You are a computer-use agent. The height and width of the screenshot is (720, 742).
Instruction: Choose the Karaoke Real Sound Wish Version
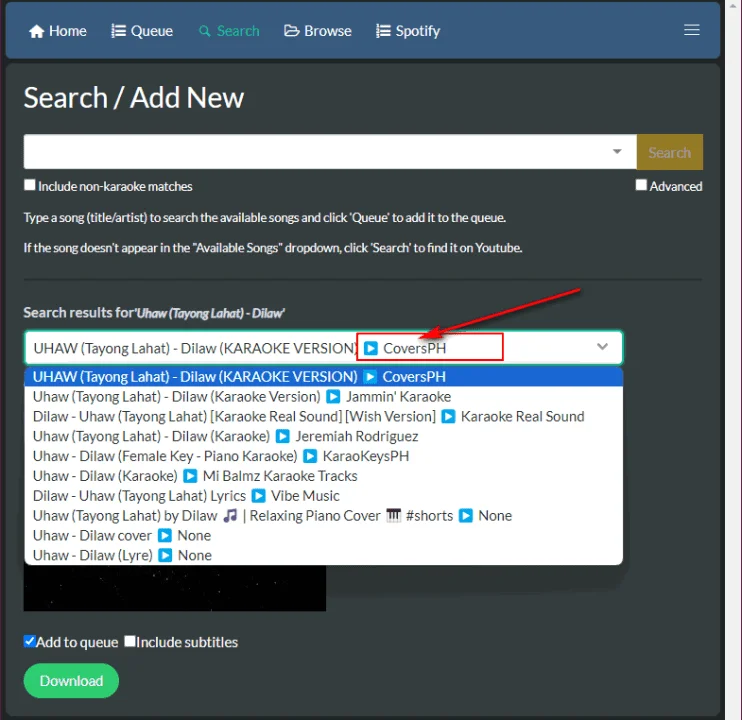[323, 416]
